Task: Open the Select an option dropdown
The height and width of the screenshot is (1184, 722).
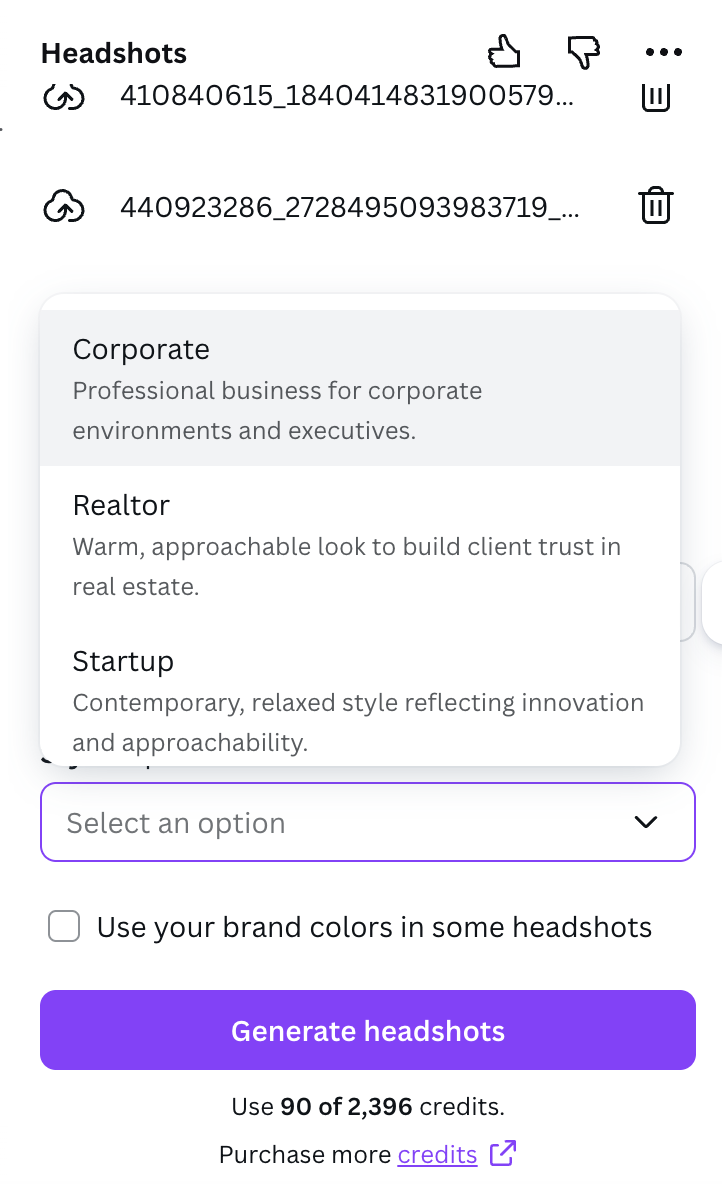Action: [367, 822]
